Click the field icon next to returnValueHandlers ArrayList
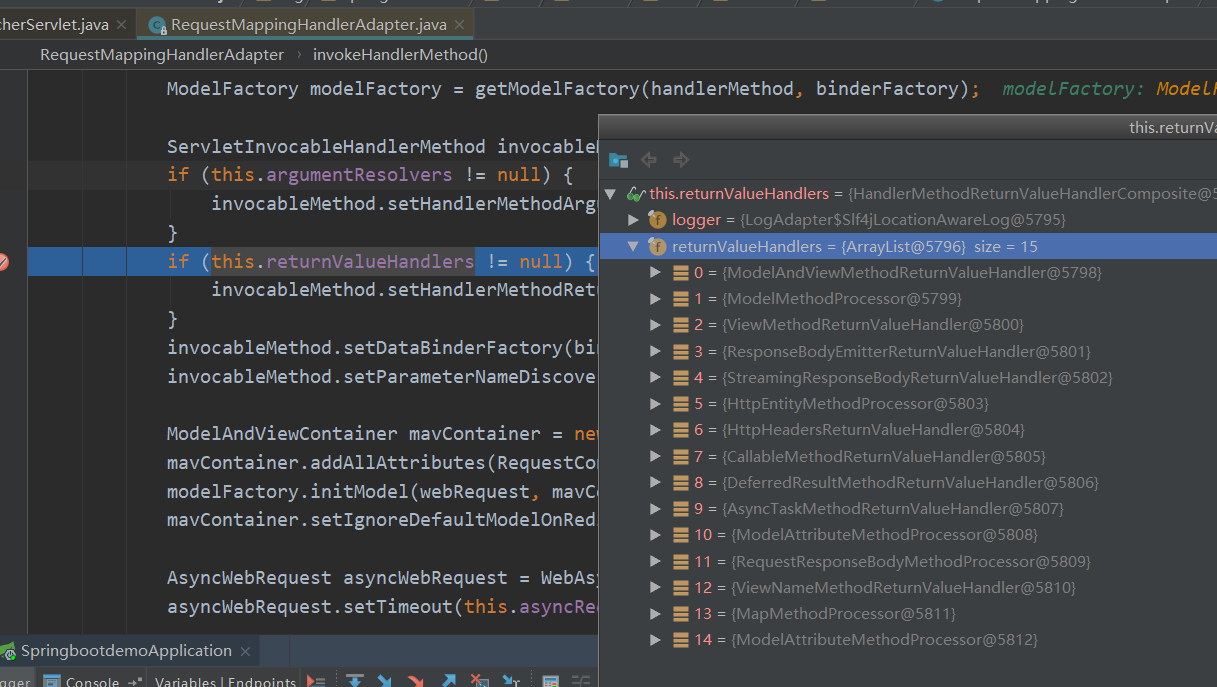The height and width of the screenshot is (687, 1217). (657, 246)
